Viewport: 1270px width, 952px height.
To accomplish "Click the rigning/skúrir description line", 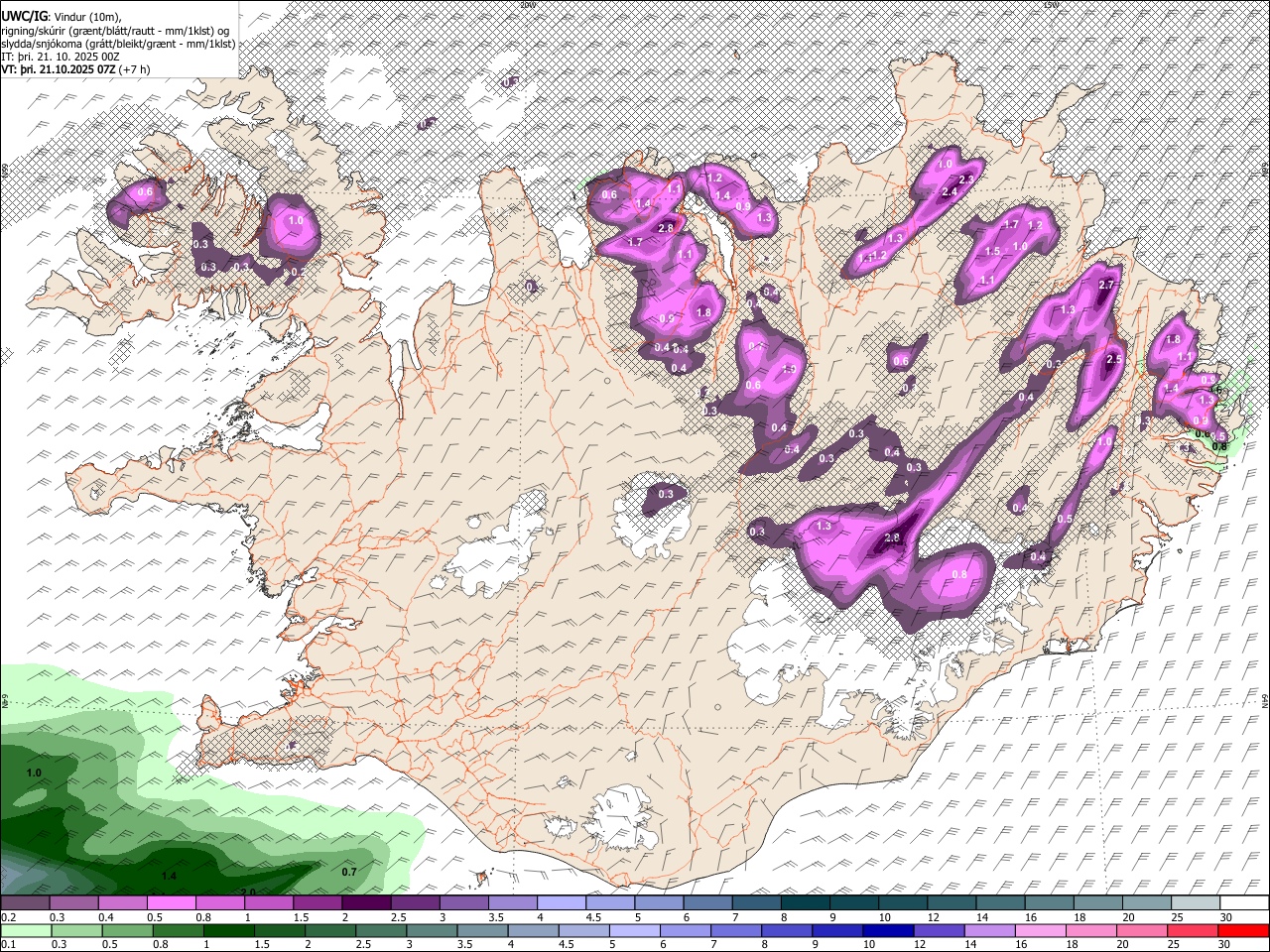I will (117, 31).
